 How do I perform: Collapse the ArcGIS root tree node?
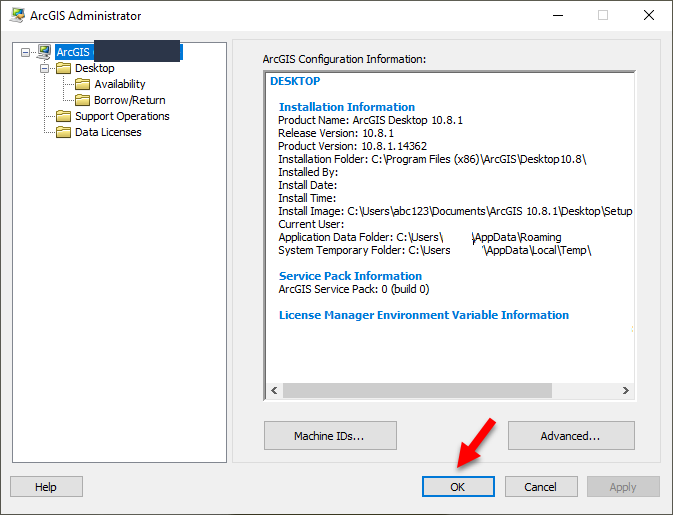point(26,52)
